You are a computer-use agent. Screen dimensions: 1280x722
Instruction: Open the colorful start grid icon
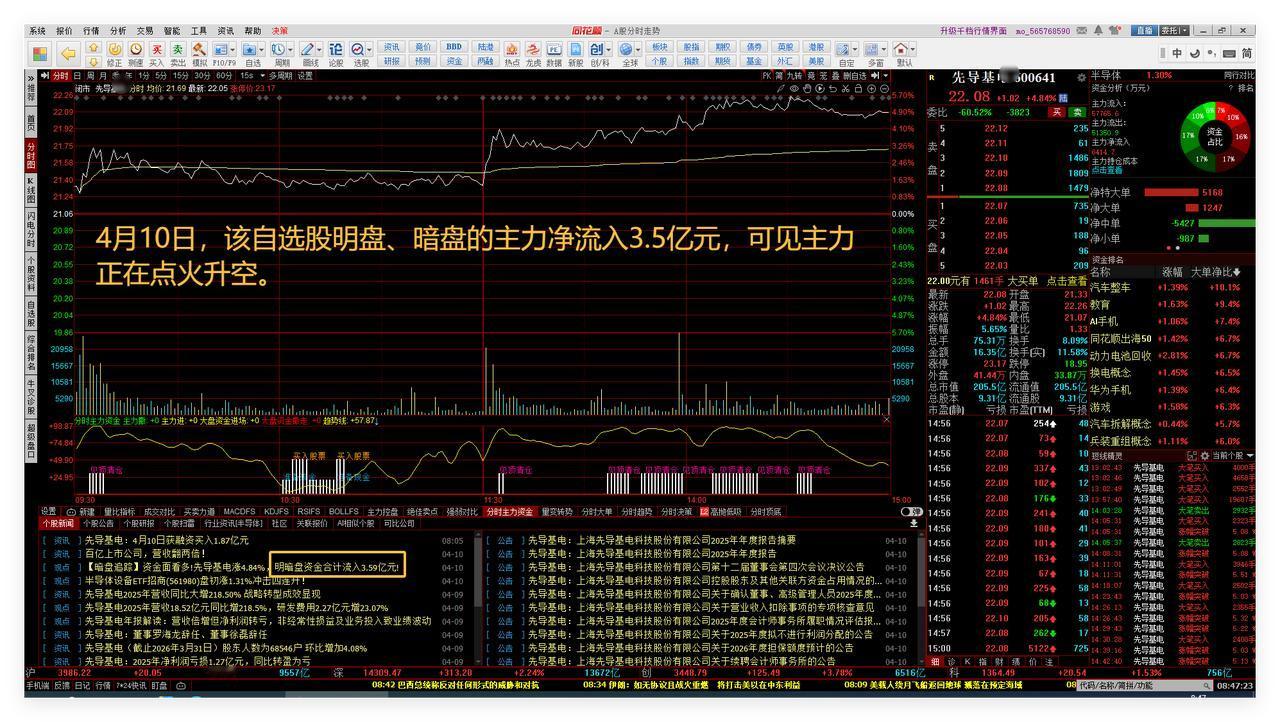tap(40, 54)
